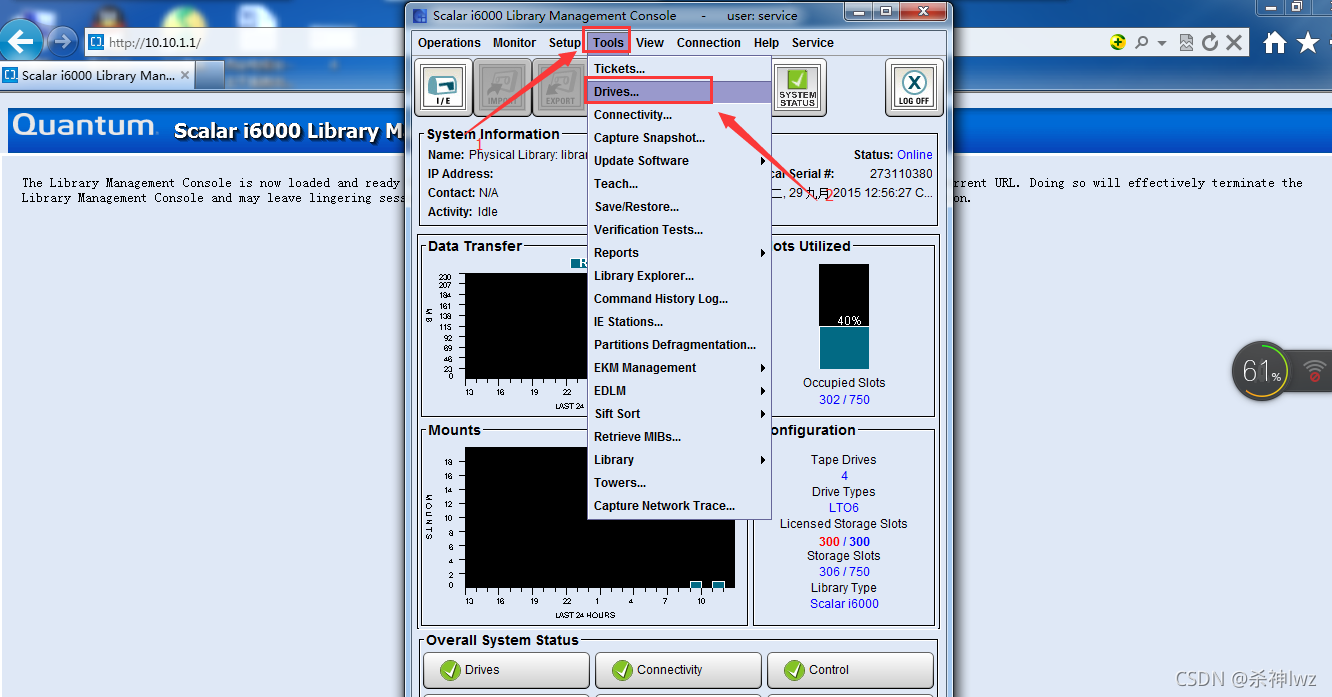Select IE Stations... menu entry
This screenshot has width=1332, height=697.
pos(679,322)
